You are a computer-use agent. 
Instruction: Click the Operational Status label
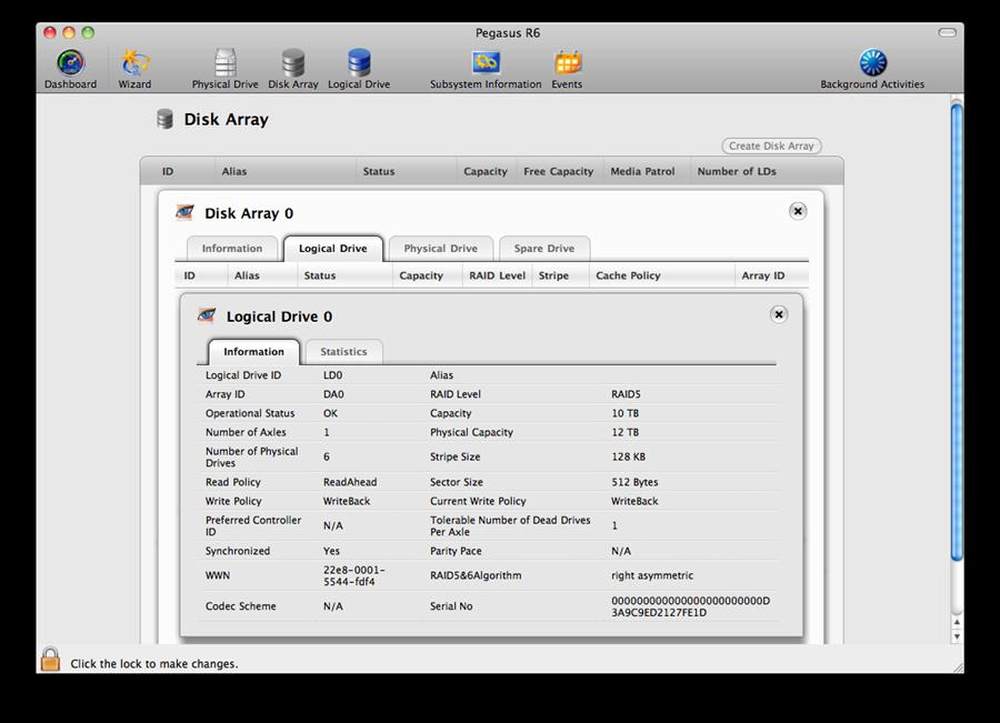click(250, 413)
